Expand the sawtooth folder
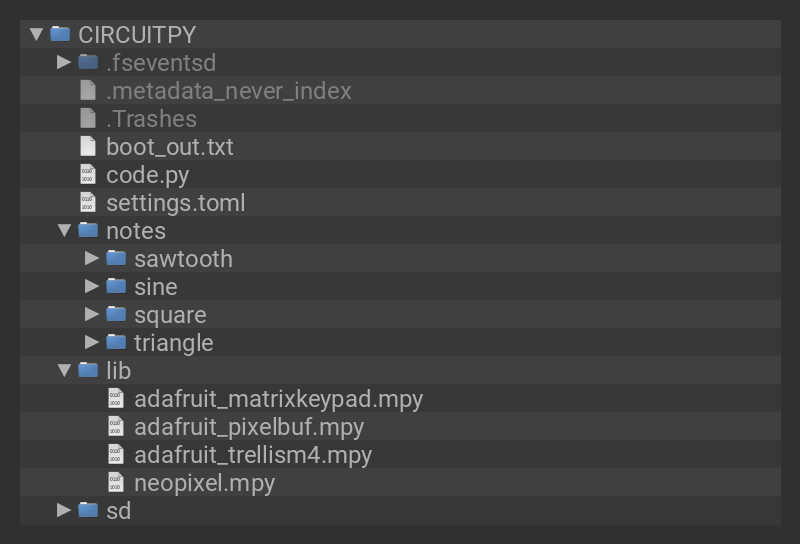Screen dimensions: 800x544 point(92,259)
